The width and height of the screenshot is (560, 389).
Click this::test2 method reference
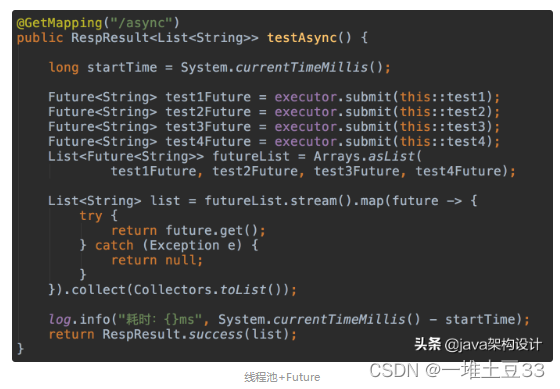pos(442,112)
